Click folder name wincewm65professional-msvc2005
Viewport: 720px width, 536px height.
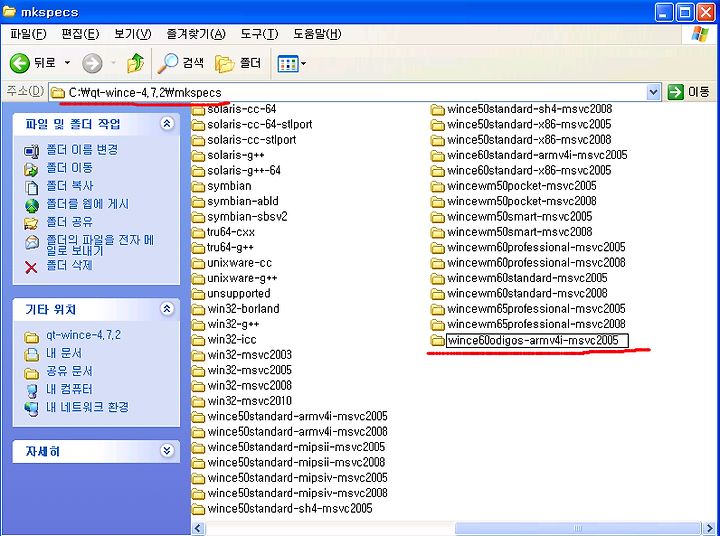tap(536, 309)
